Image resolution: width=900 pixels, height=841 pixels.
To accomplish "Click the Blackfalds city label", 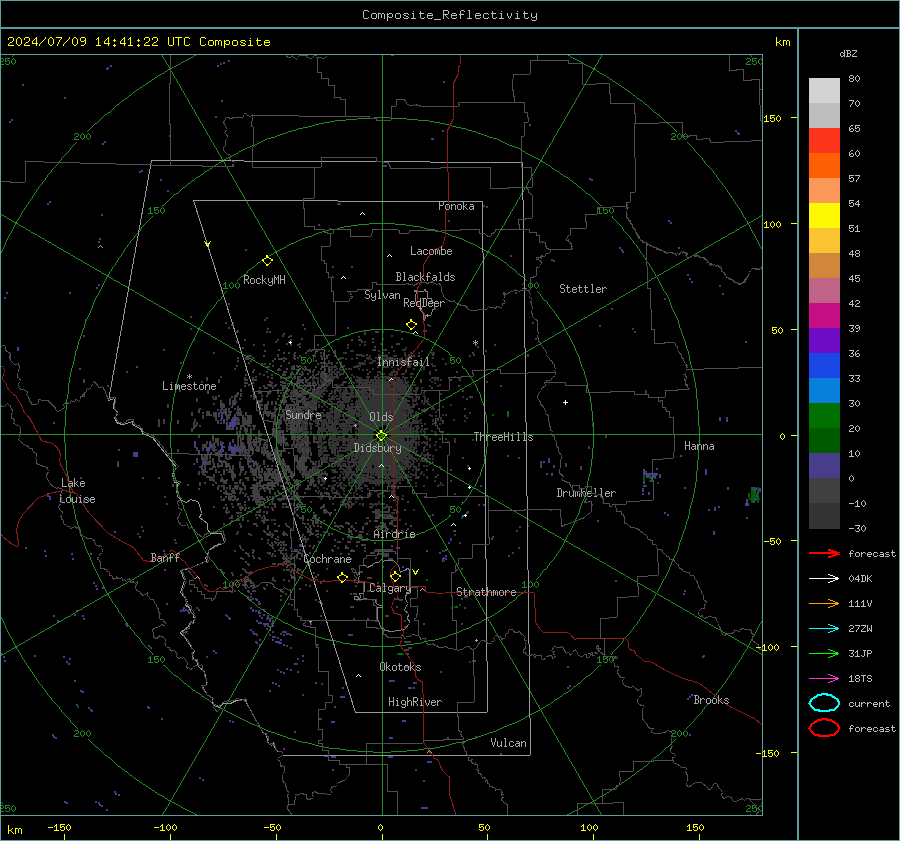I will pos(425,277).
